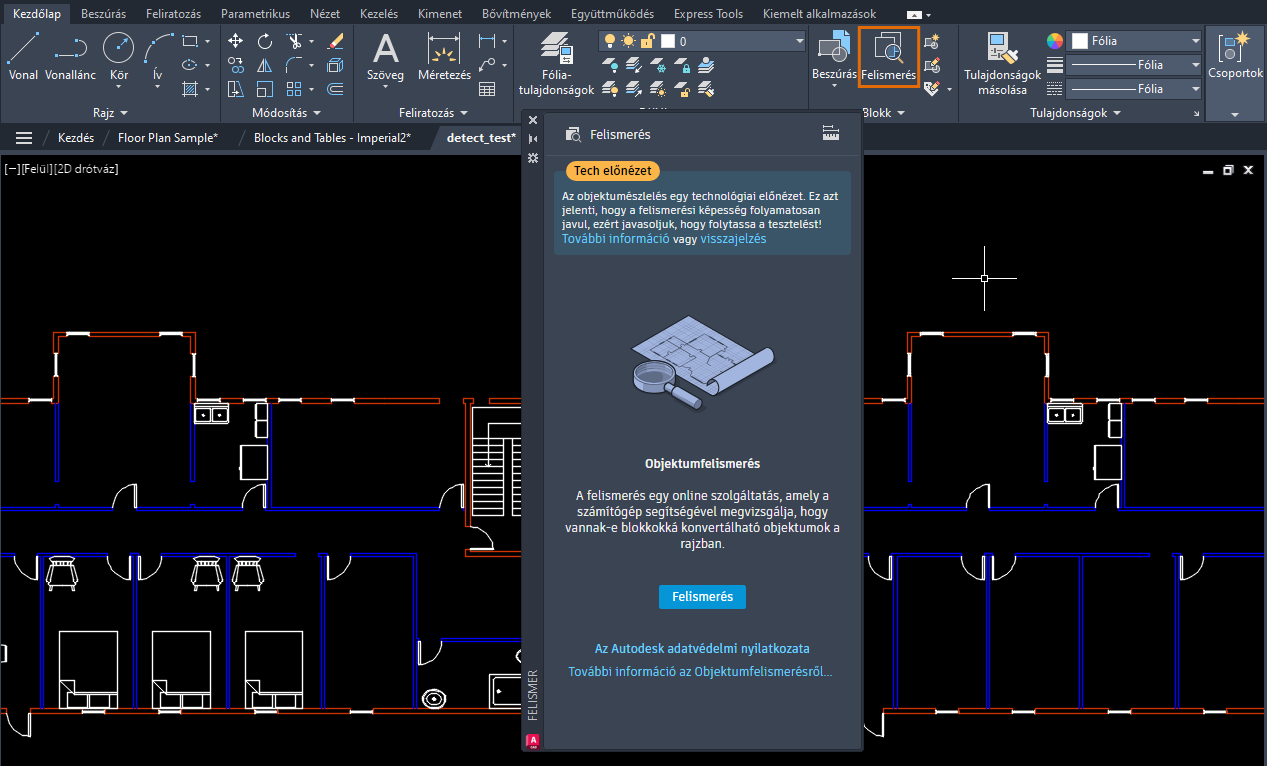Select the Fillet tool icon
The image size is (1267, 766).
coord(294,65)
